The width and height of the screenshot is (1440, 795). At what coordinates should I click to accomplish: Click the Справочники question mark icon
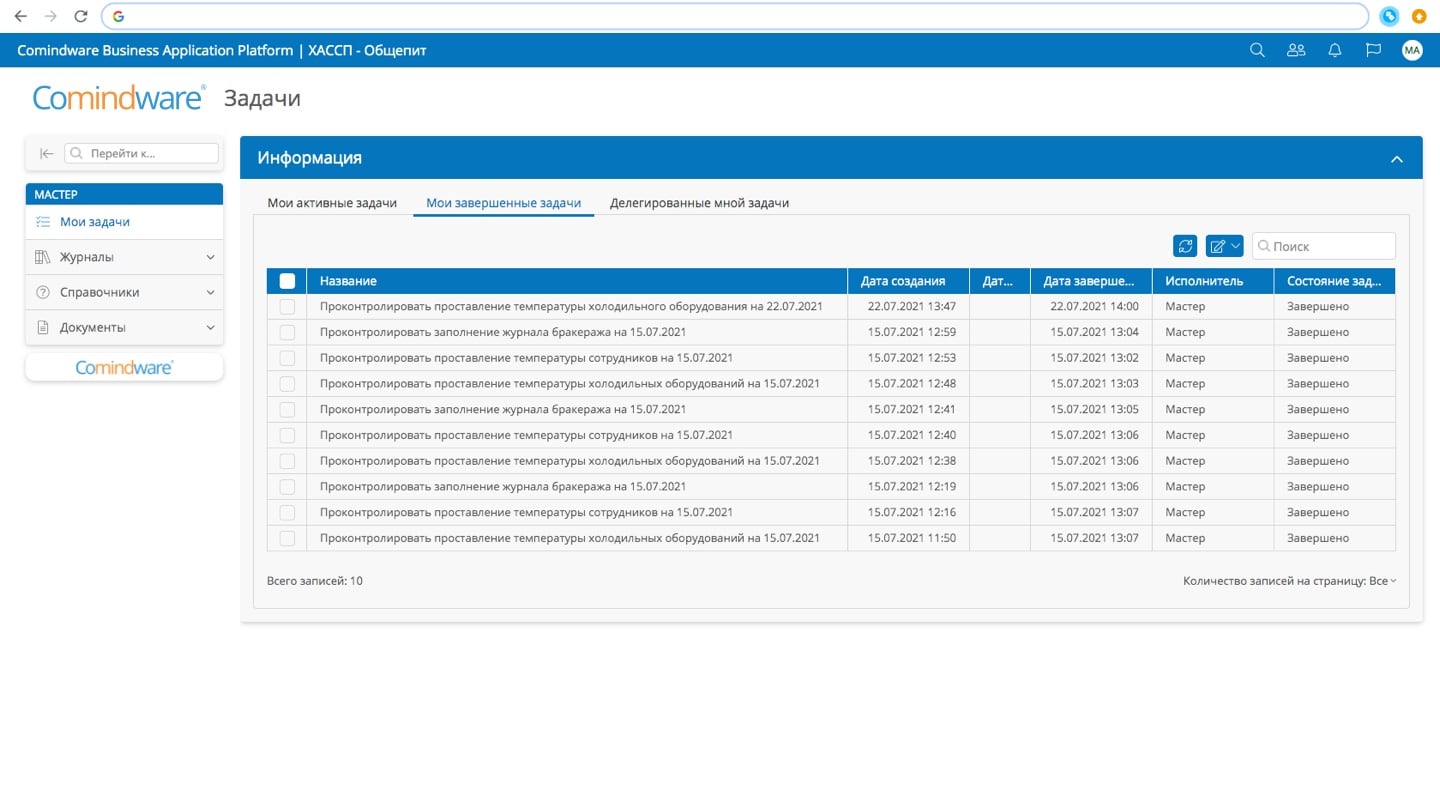click(42, 292)
